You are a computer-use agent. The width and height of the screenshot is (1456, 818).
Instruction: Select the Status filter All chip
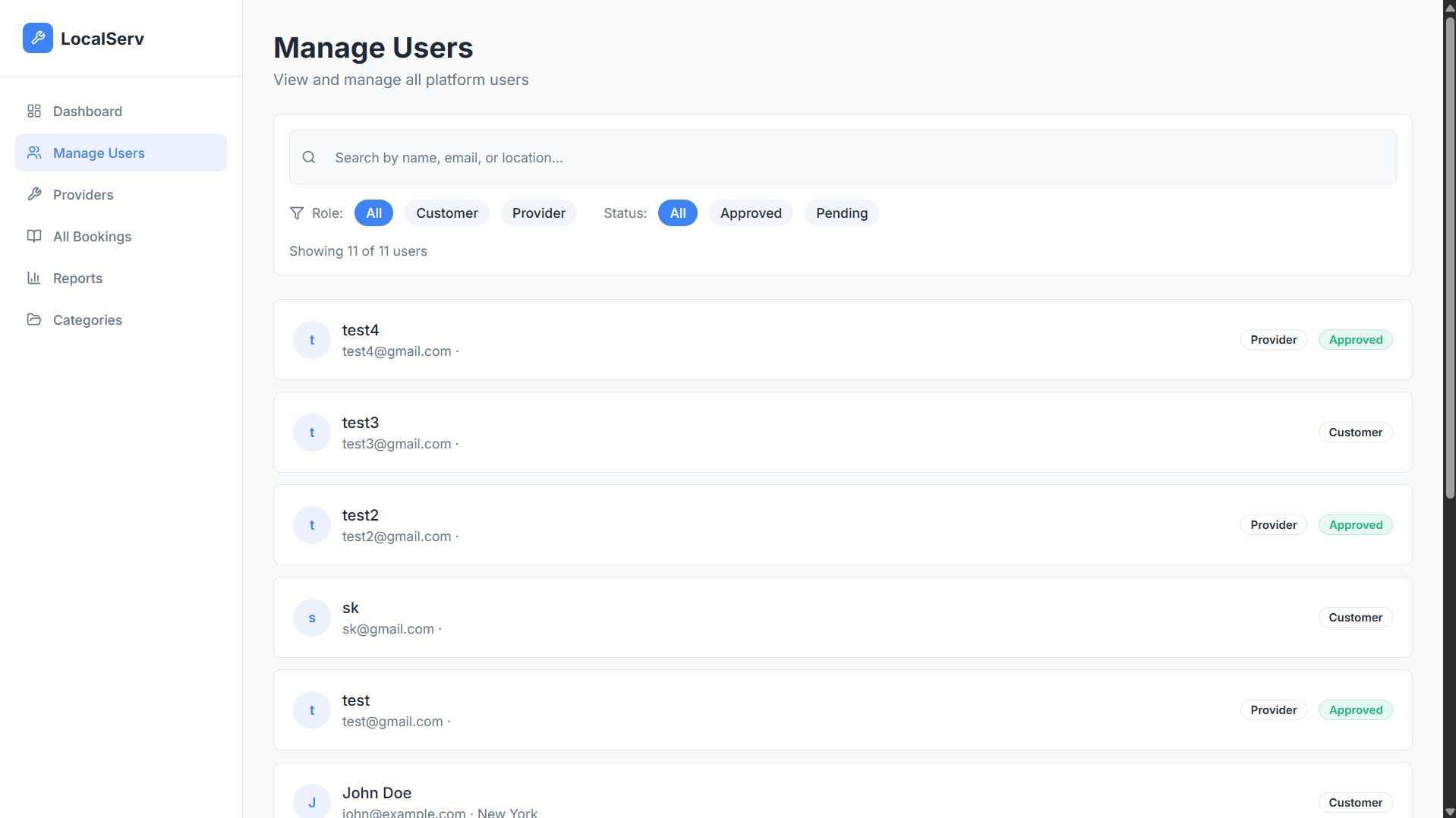(x=678, y=213)
